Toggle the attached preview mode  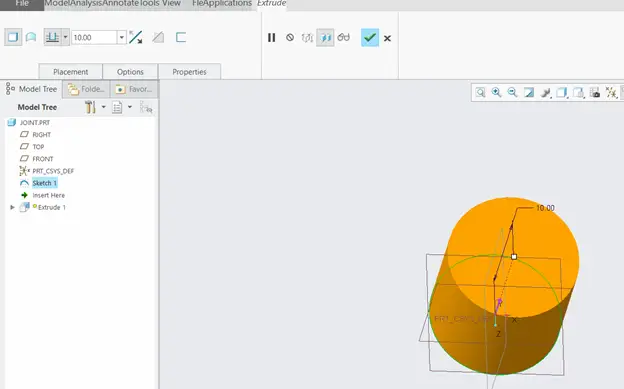click(325, 38)
